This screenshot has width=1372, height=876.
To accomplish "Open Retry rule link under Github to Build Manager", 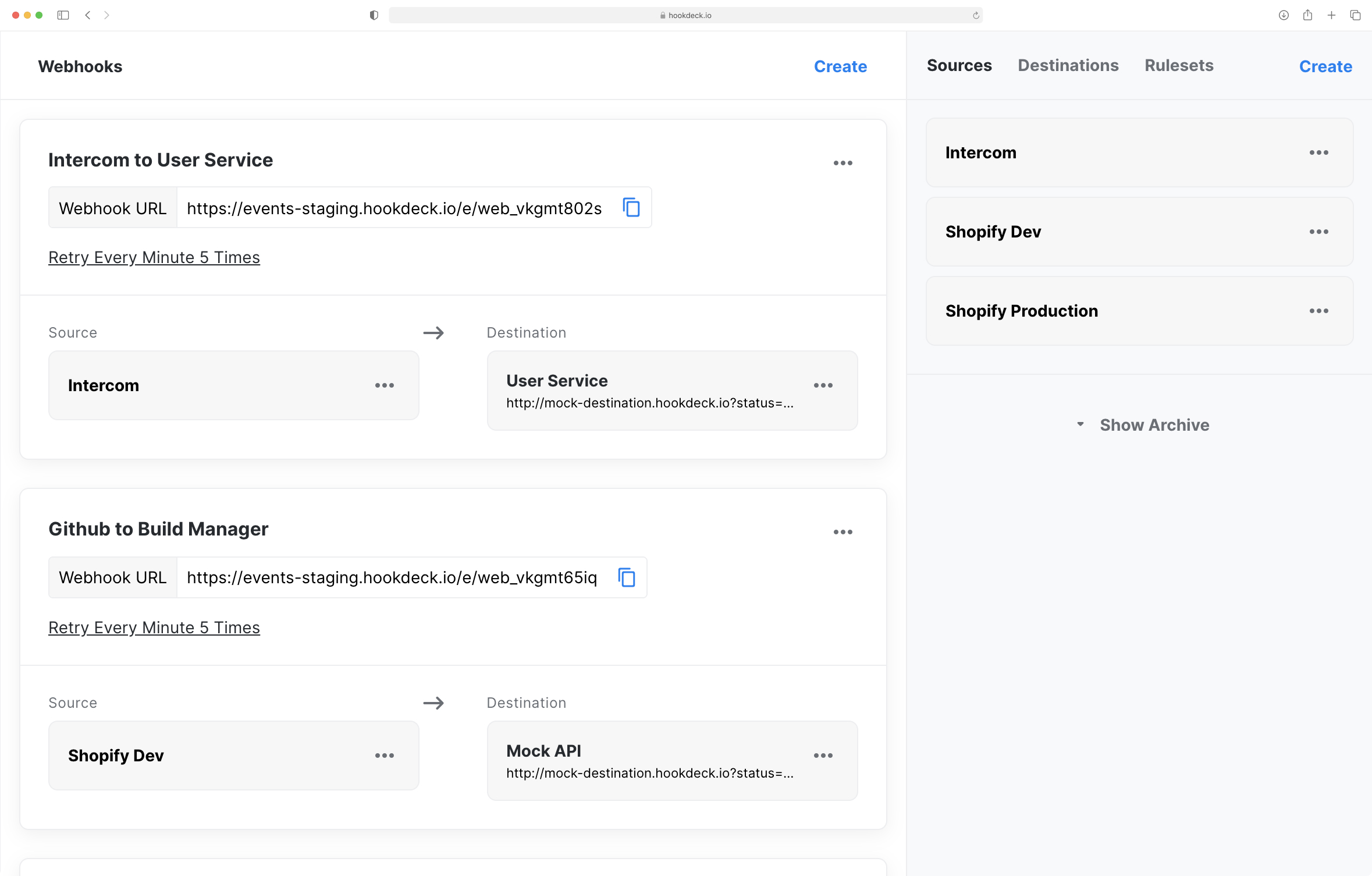I will click(x=154, y=627).
